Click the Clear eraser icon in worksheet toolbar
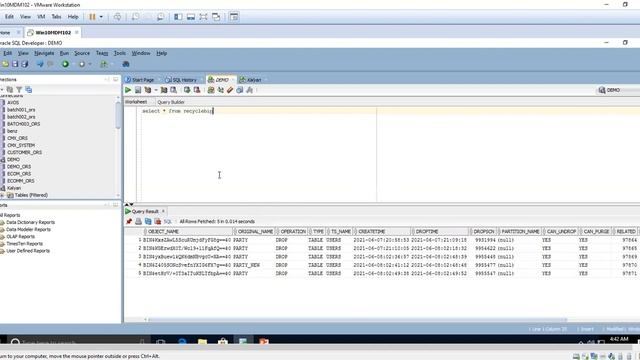 point(230,90)
